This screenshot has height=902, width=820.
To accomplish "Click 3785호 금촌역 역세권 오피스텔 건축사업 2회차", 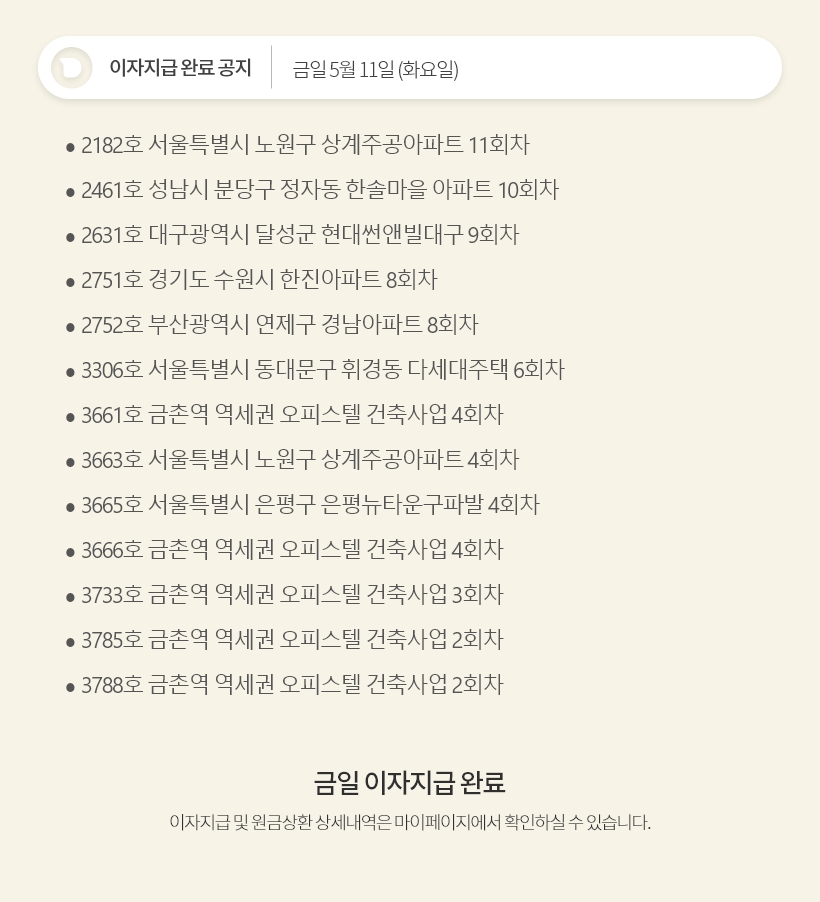I will point(292,639).
